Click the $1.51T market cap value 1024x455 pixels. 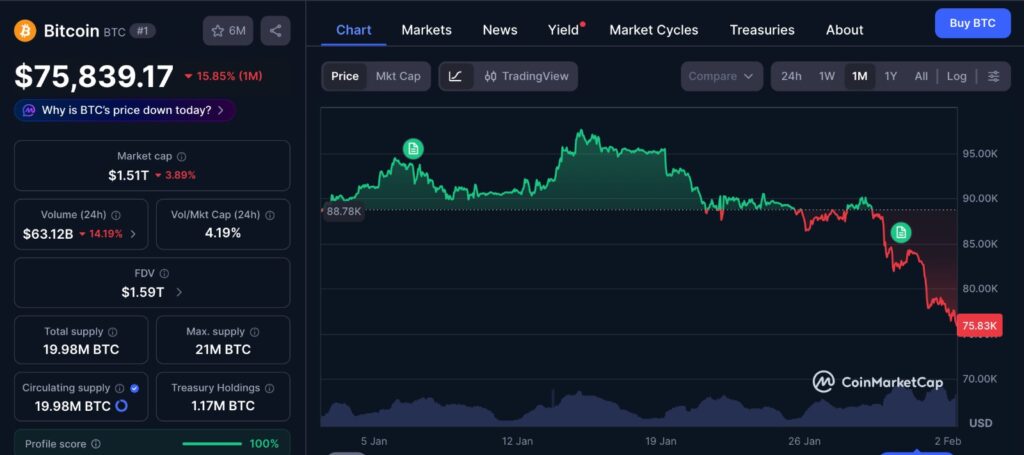coord(129,175)
